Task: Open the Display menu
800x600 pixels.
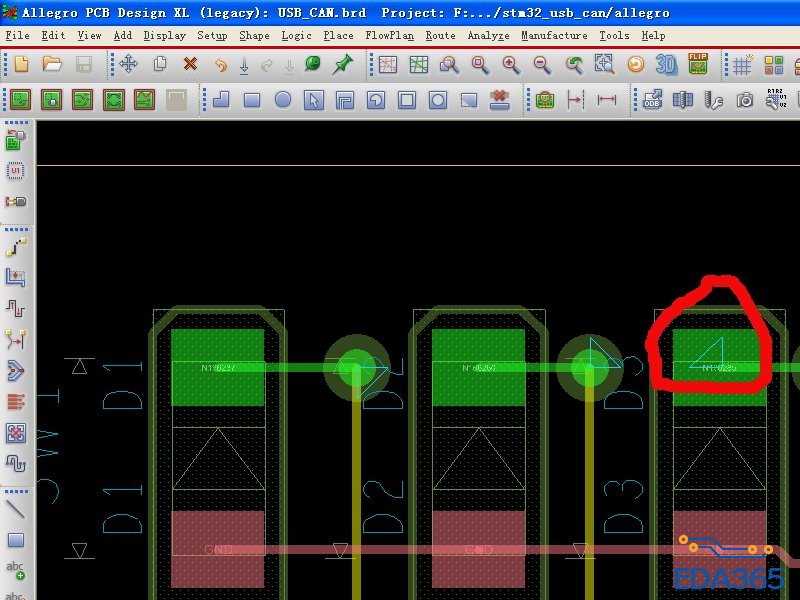Action: (x=164, y=35)
